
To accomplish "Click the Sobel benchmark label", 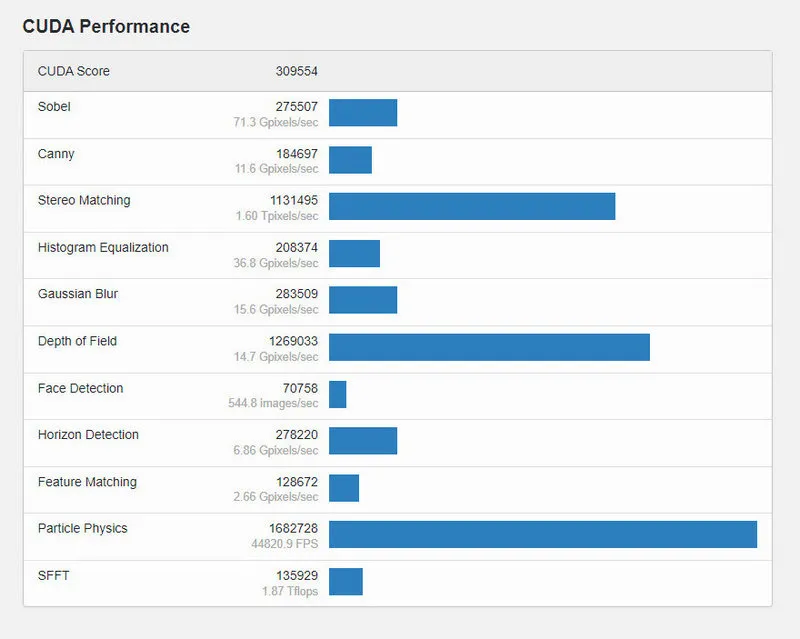I will (x=54, y=106).
